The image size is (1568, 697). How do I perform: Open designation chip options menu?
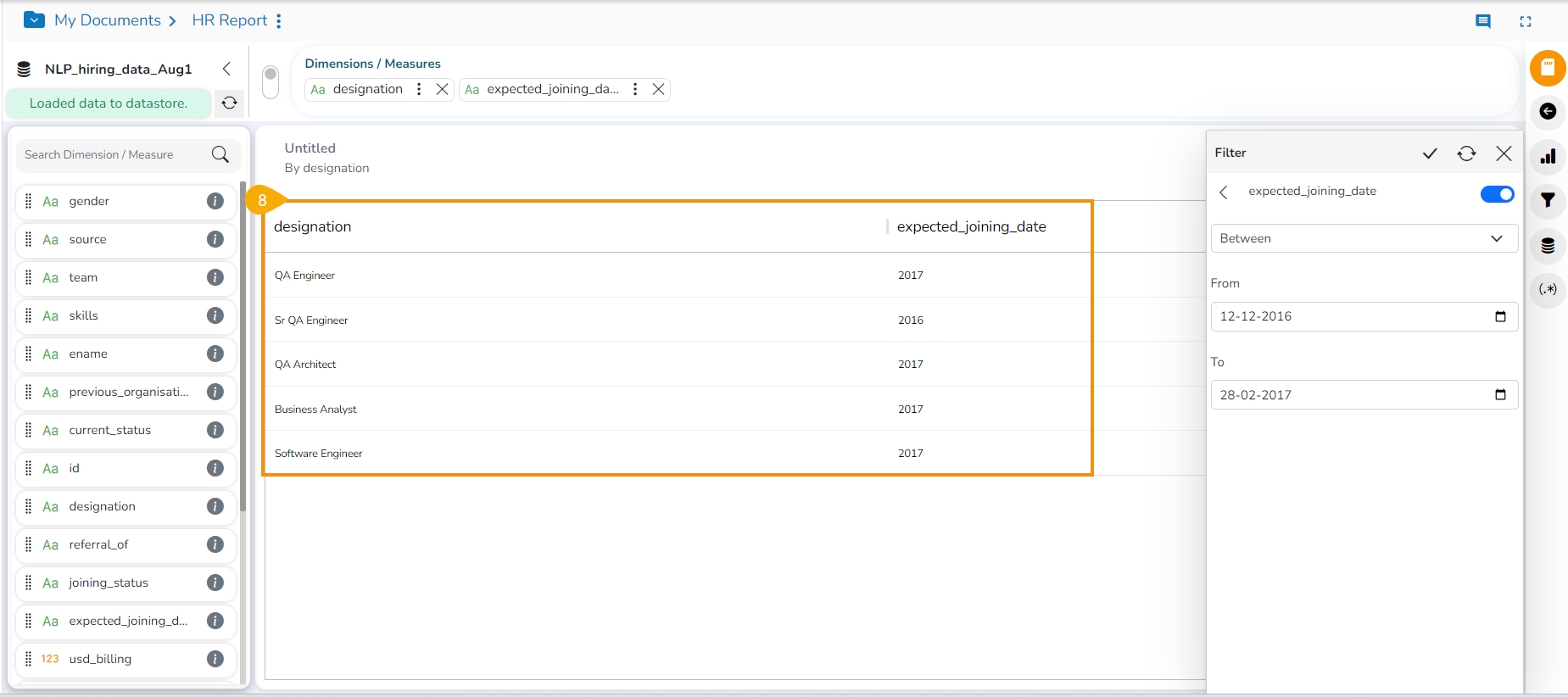coord(419,89)
